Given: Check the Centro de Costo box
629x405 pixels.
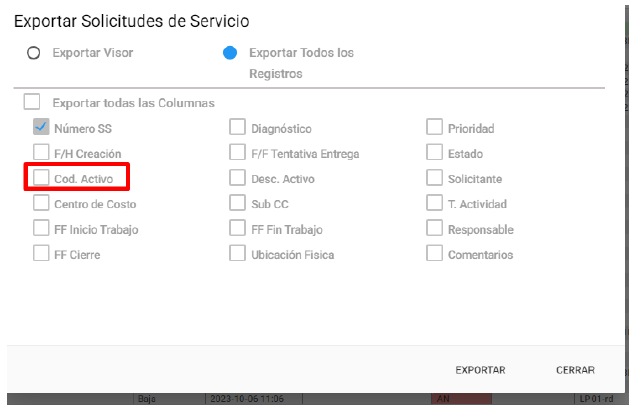Looking at the screenshot, I should (41, 203).
